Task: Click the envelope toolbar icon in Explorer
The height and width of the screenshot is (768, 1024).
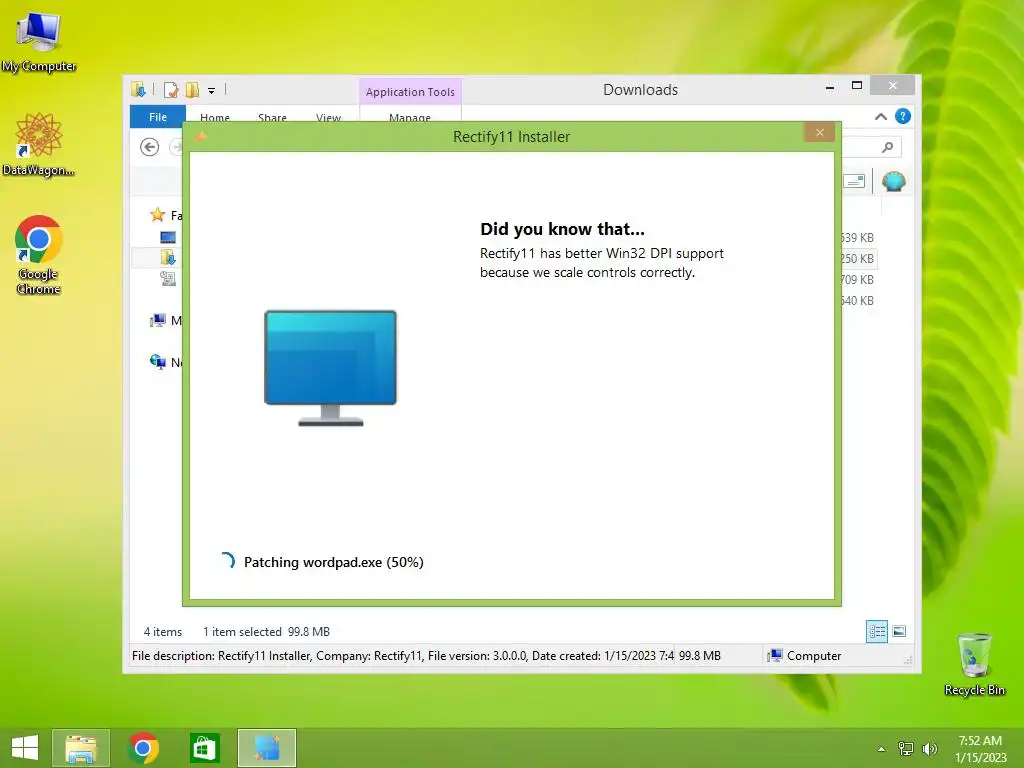Action: pyautogui.click(x=854, y=181)
